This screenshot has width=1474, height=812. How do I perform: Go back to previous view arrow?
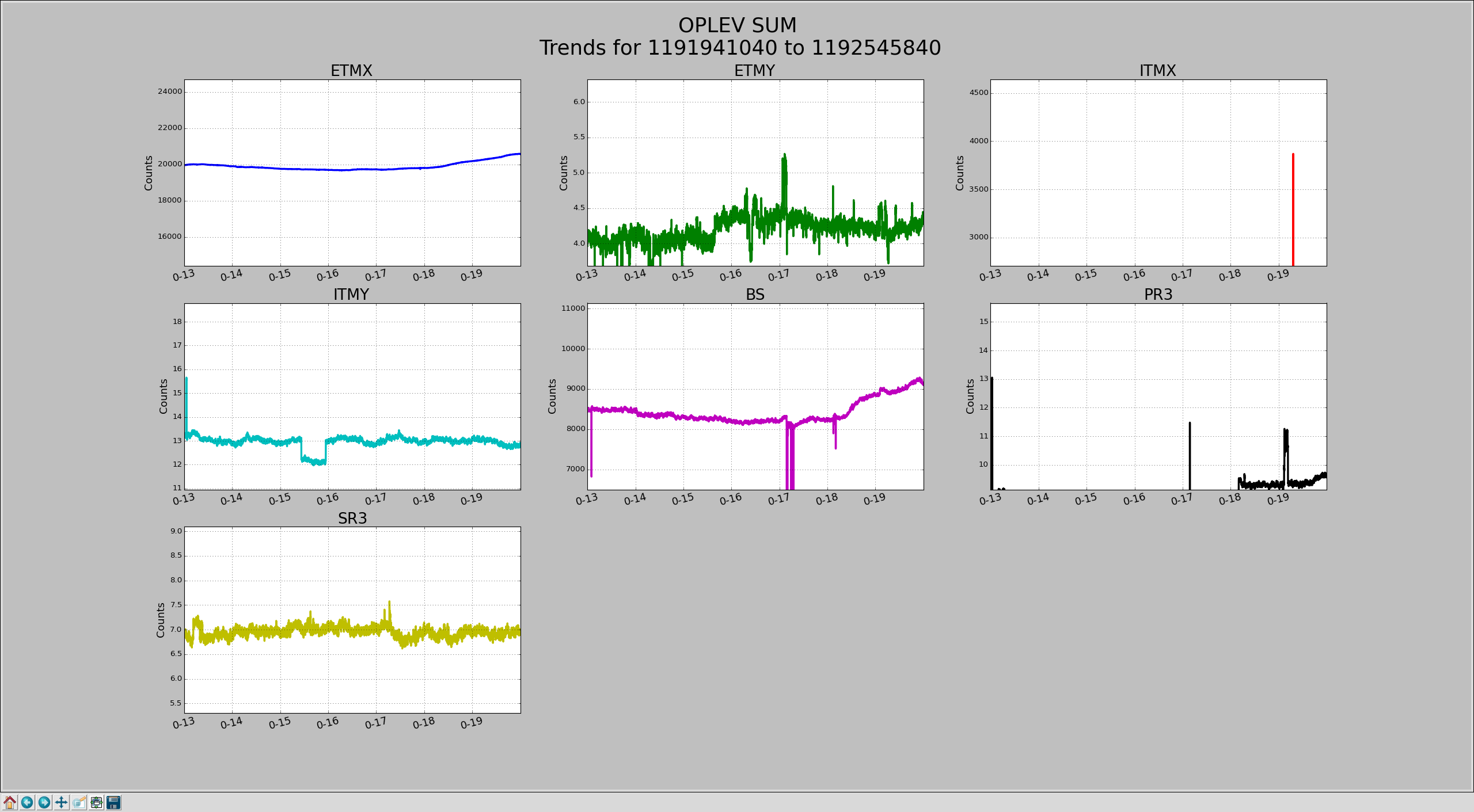(27, 802)
